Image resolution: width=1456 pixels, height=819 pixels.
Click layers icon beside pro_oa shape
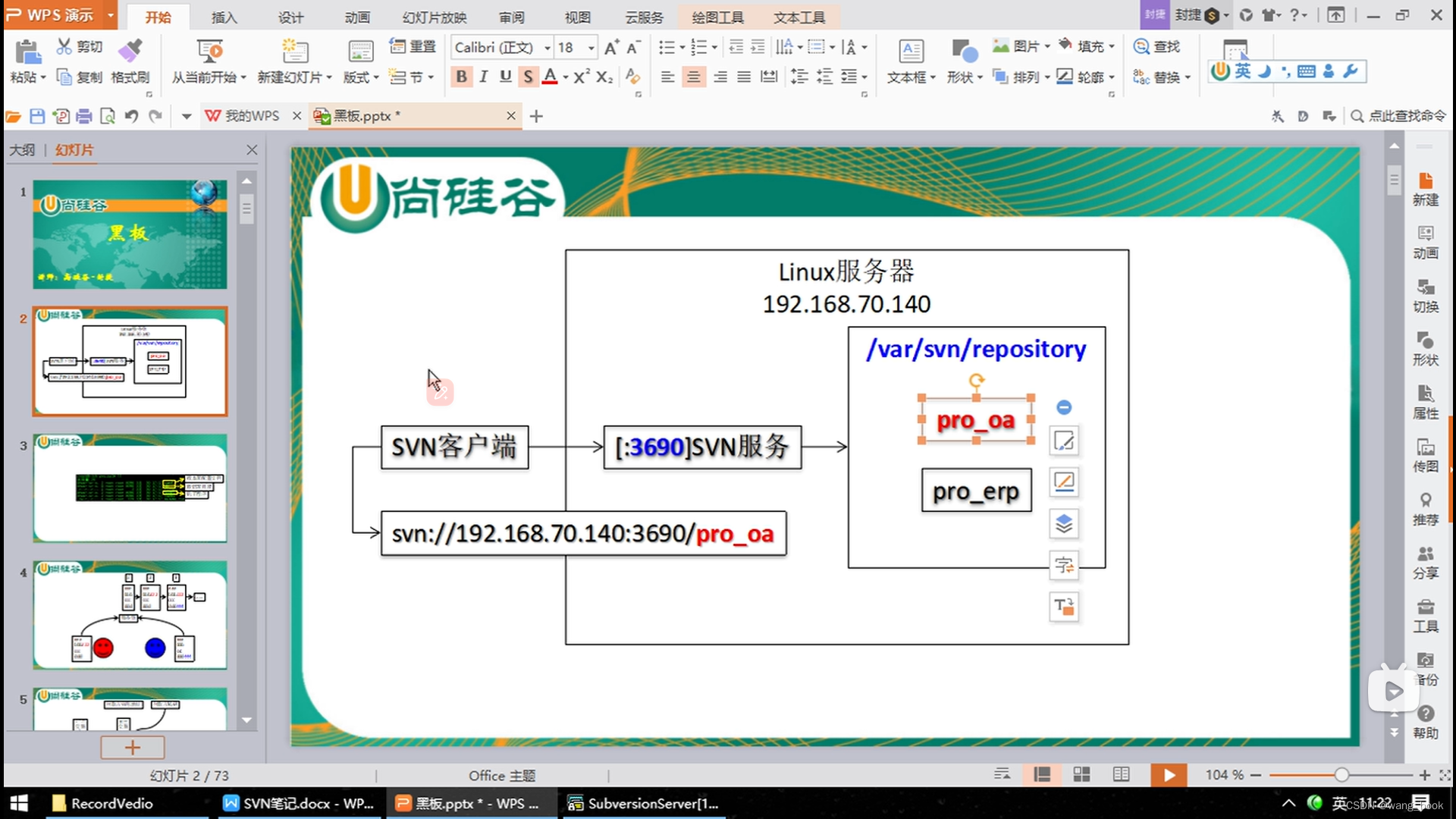coord(1064,523)
